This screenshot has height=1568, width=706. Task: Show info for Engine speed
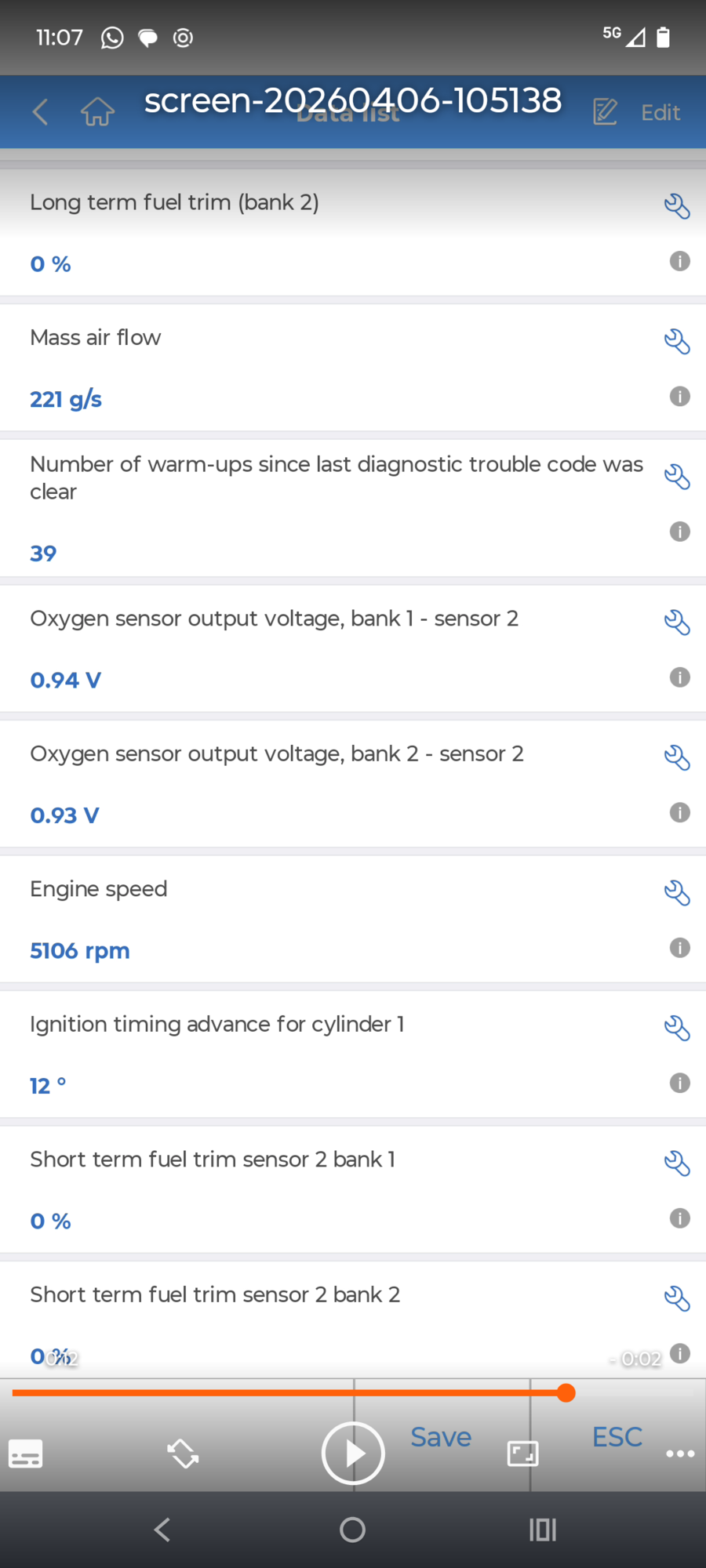coord(679,948)
